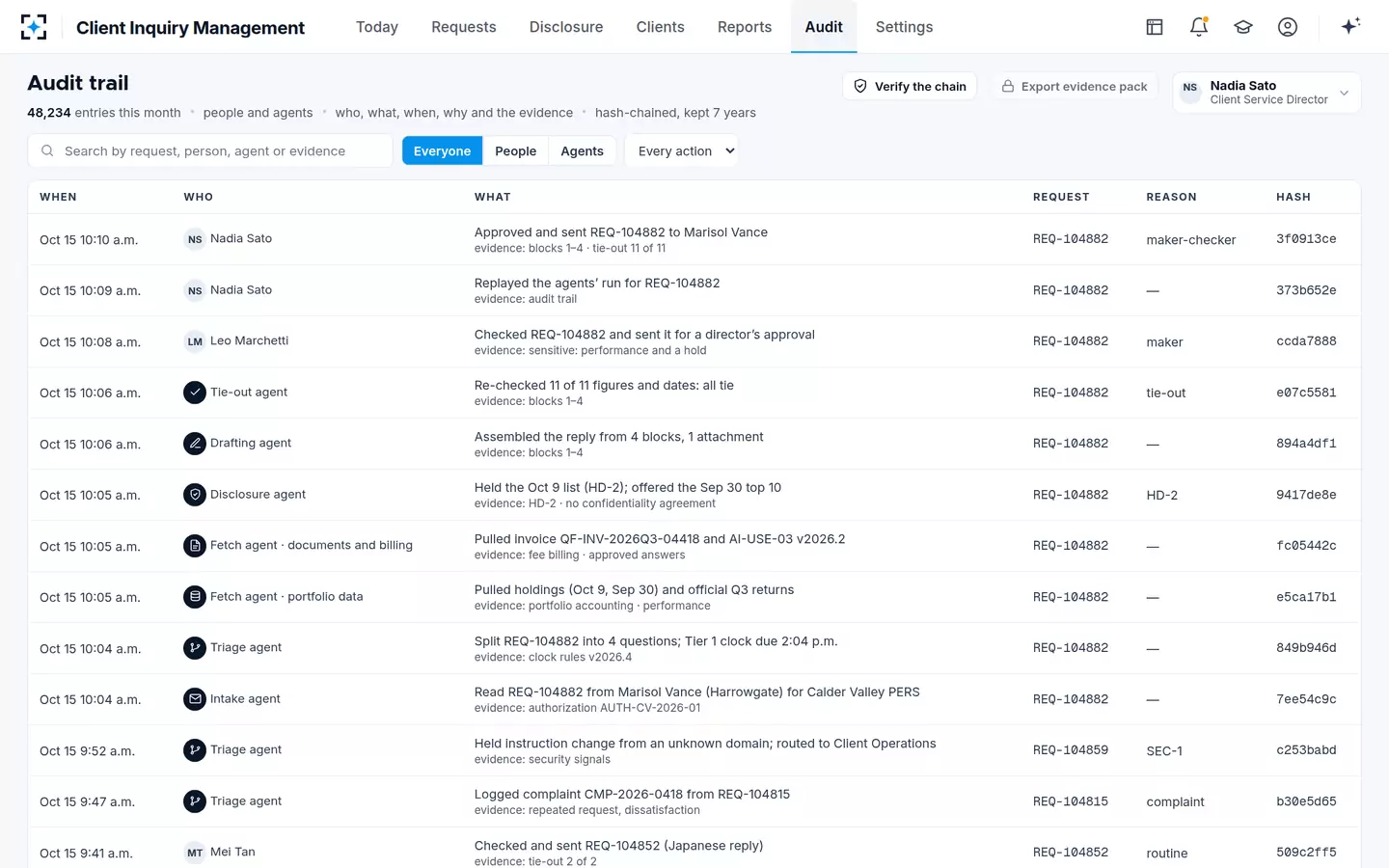
Task: Click the Triage agent icon at 10:04 a.m.
Action: coord(195,648)
